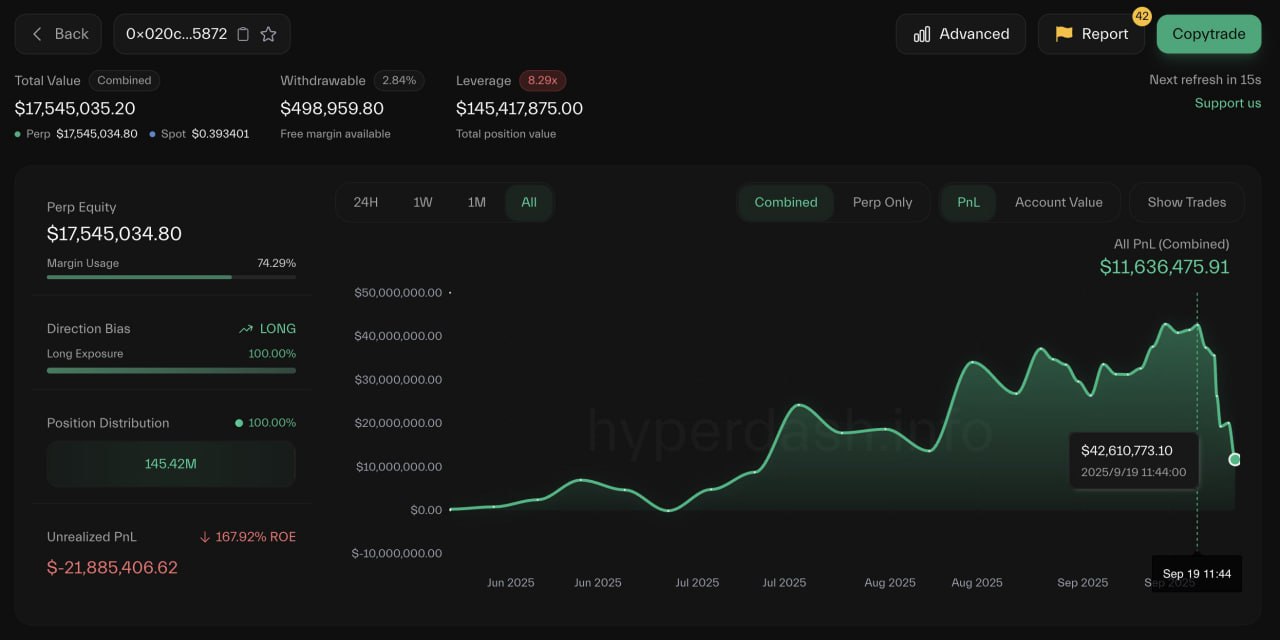Viewport: 1280px width, 640px height.
Task: Click the latest data point on the chart
Action: click(1234, 459)
